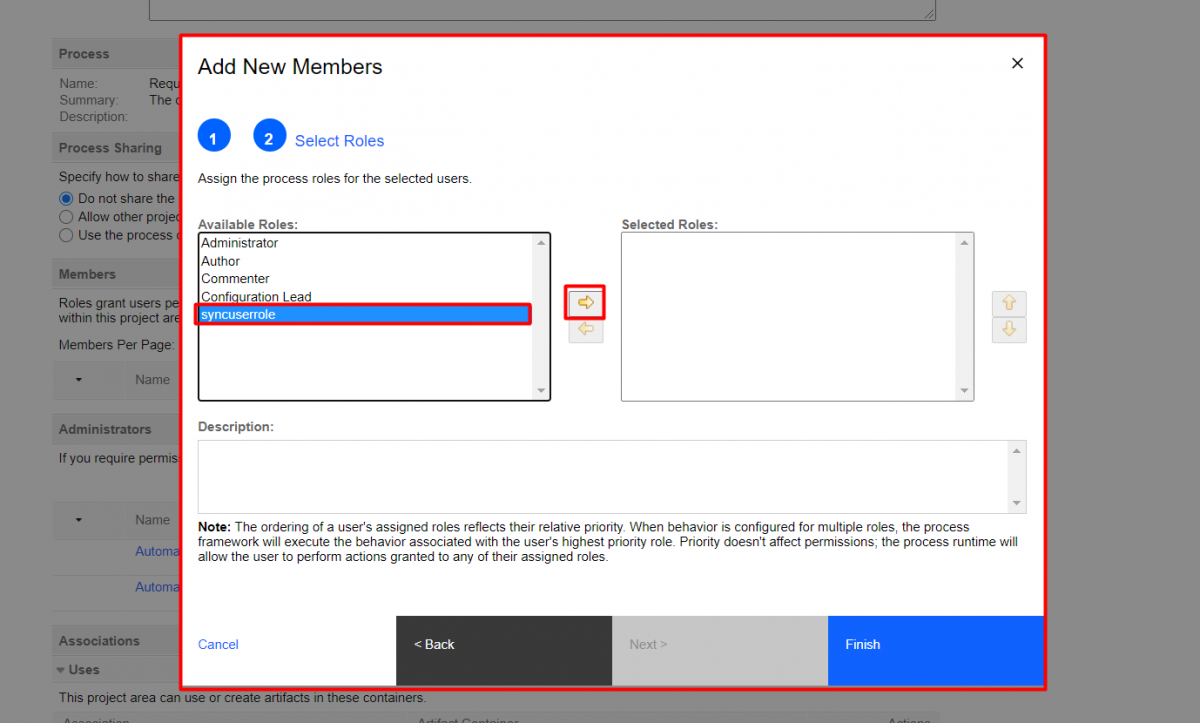Select Administrator in Available Roles
This screenshot has width=1200, height=723.
240,243
